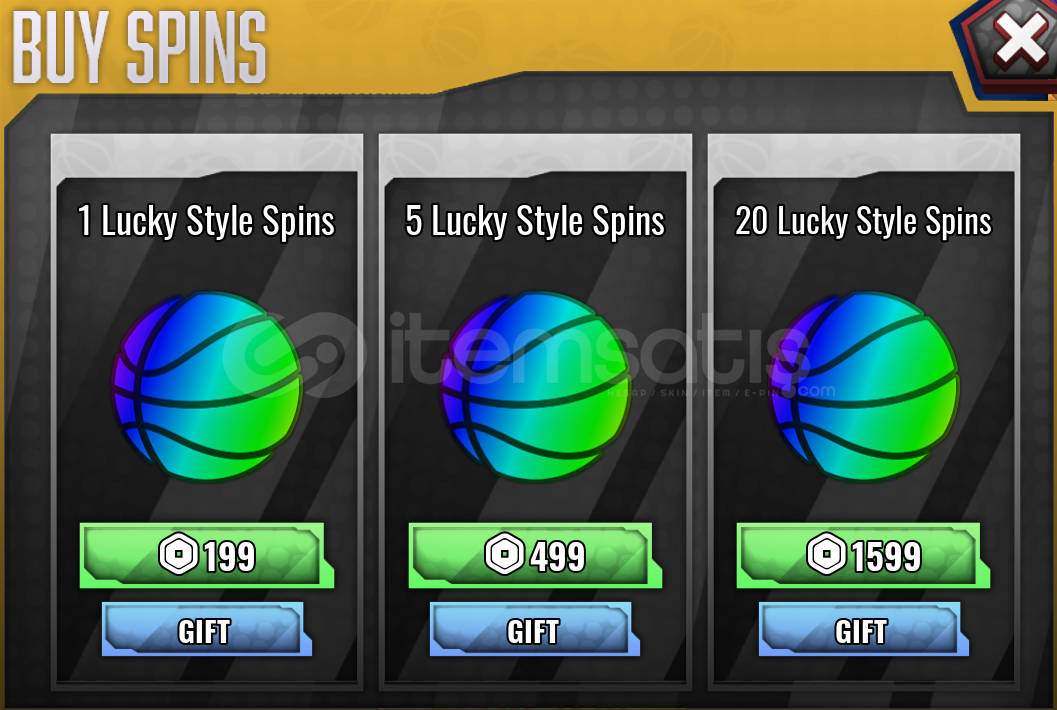The image size is (1057, 710).
Task: Click the Robux coin icon beside 199
Action: tap(178, 554)
